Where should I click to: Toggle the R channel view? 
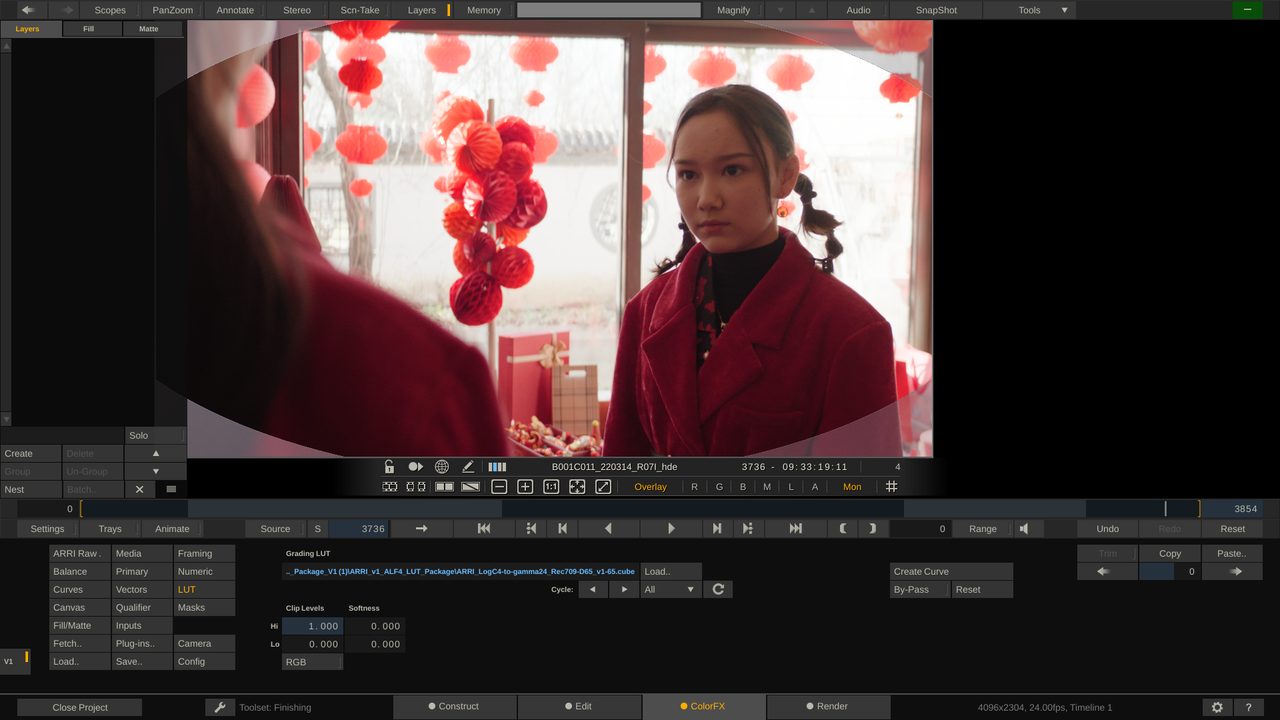pyautogui.click(x=695, y=487)
